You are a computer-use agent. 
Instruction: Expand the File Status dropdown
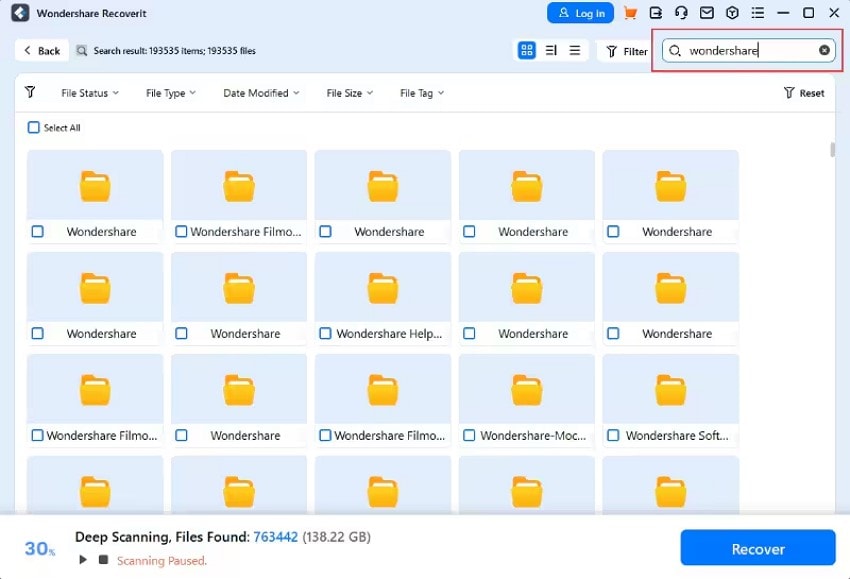90,93
